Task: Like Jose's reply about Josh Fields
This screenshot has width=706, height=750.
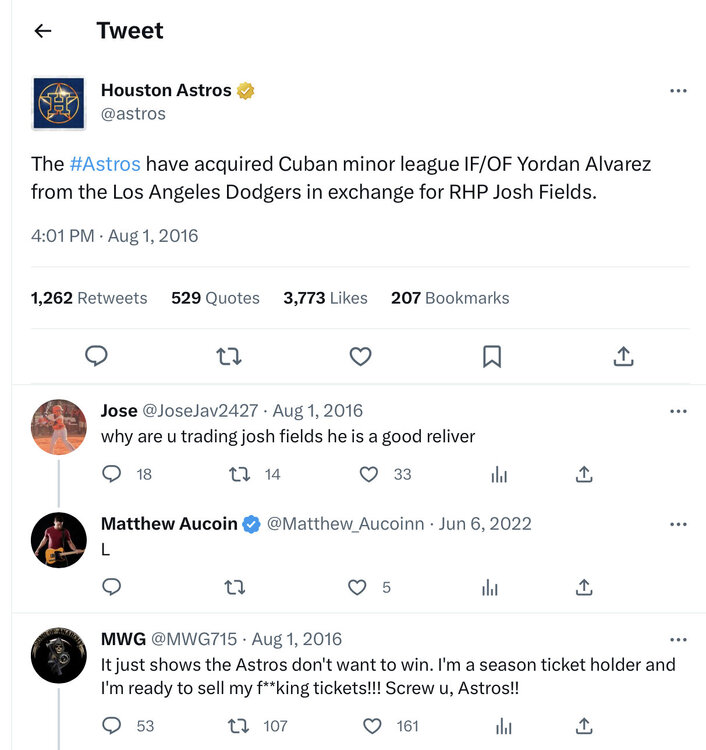Action: (x=369, y=474)
